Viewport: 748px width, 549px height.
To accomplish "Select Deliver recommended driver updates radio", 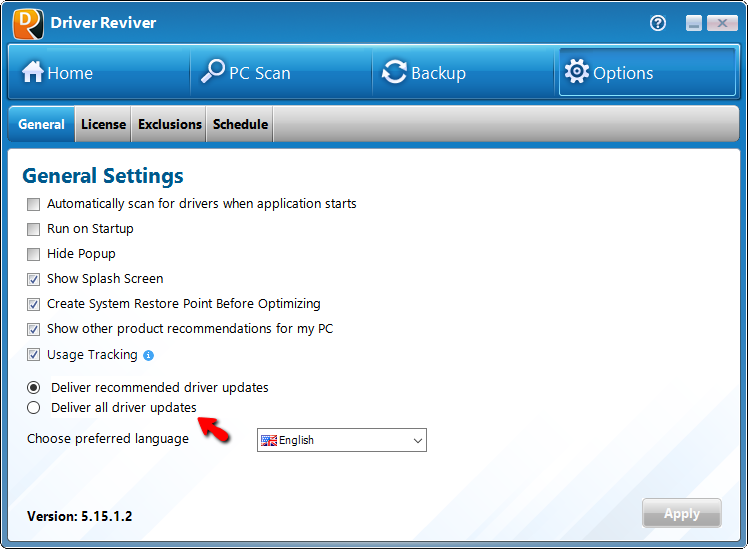I will click(x=34, y=387).
